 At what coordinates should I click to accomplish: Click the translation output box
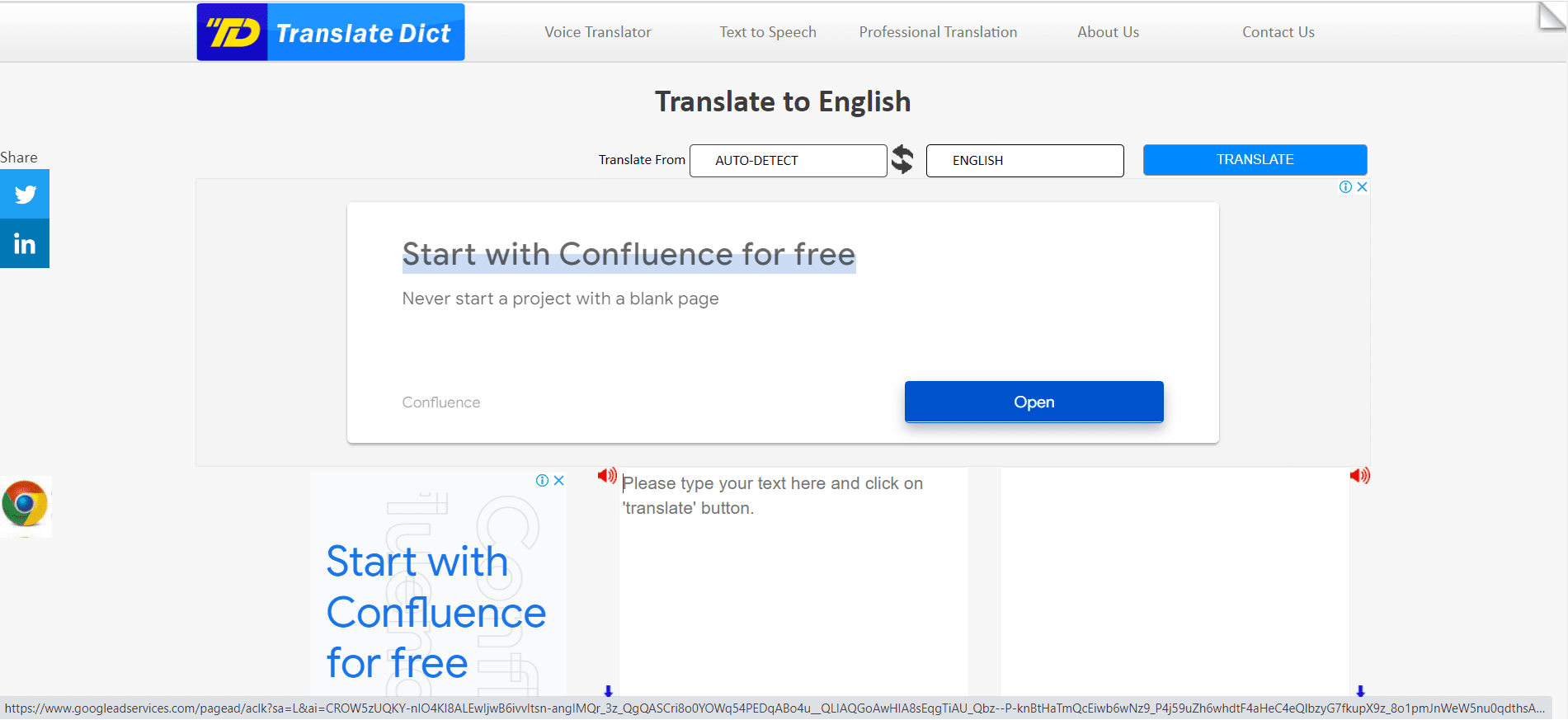1175,582
